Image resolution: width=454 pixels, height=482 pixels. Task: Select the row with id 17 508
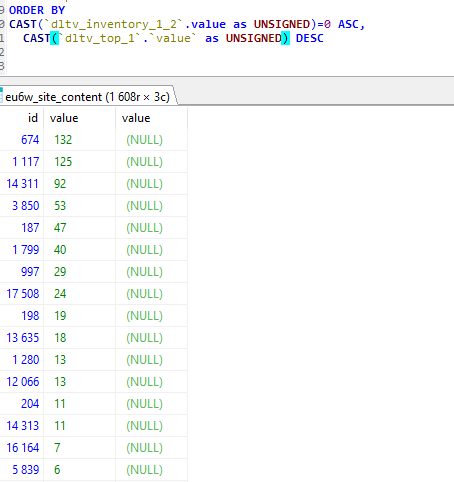(93, 294)
